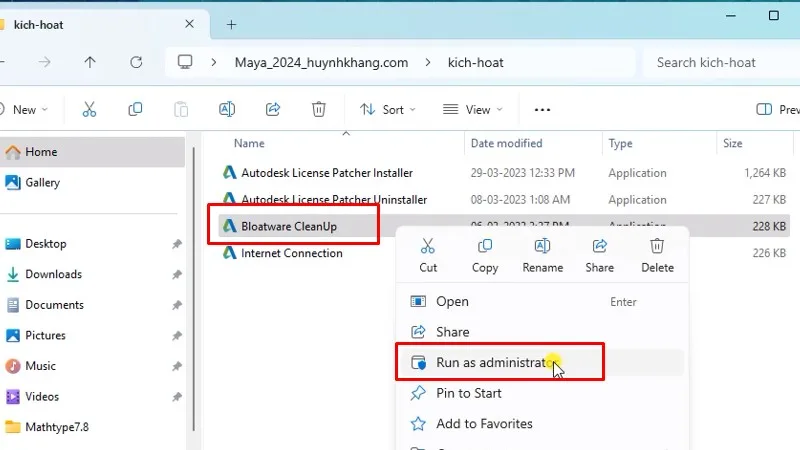Click the Rename icon in the toolbar
Viewport: 800px width, 450px height.
[x=227, y=109]
